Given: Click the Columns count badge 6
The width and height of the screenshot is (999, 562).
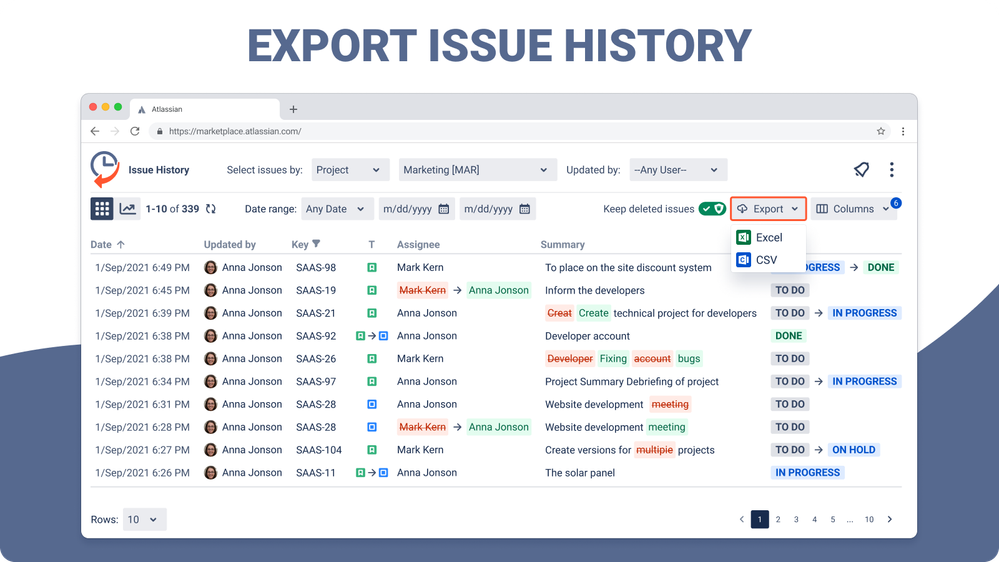Looking at the screenshot, I should click(896, 203).
